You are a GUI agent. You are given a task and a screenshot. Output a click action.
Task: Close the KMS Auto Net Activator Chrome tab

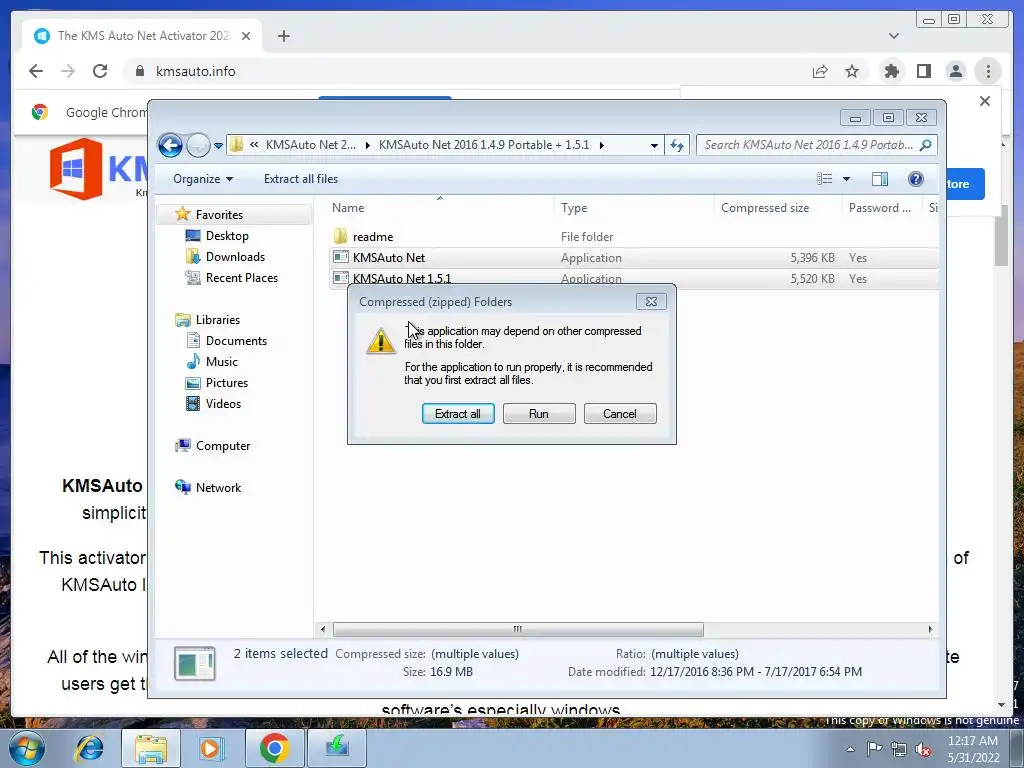[x=246, y=36]
